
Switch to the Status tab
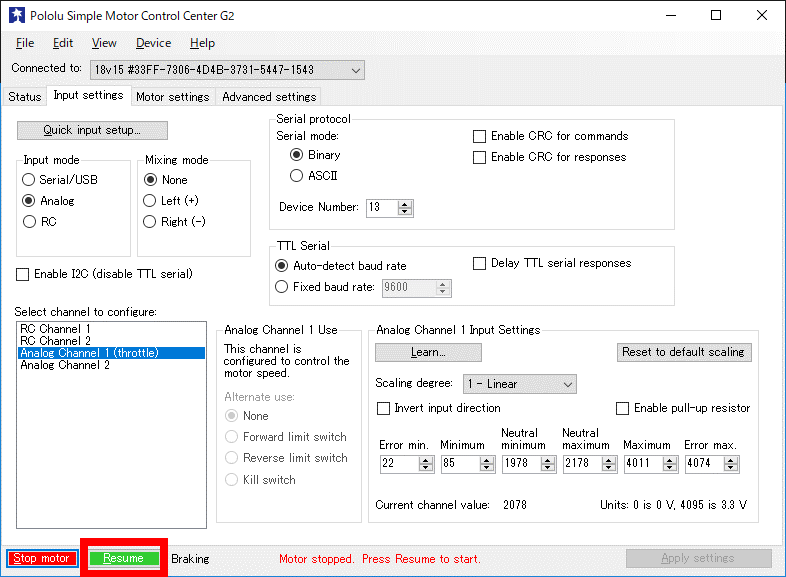click(25, 97)
